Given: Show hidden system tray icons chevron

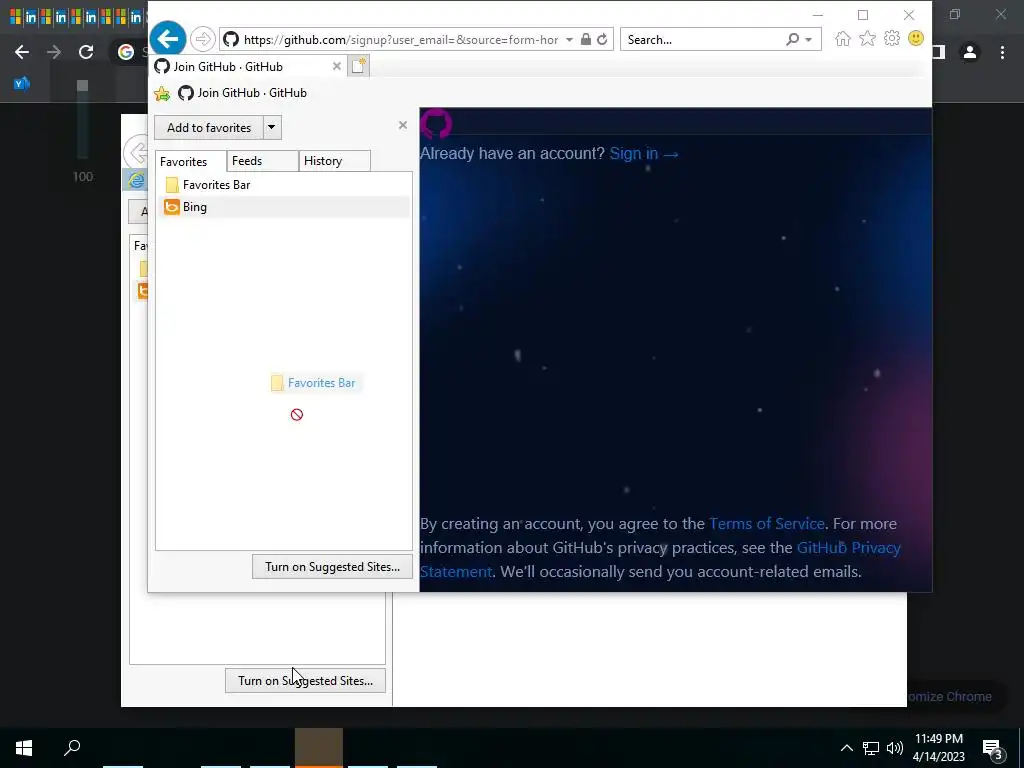Looking at the screenshot, I should pos(846,748).
